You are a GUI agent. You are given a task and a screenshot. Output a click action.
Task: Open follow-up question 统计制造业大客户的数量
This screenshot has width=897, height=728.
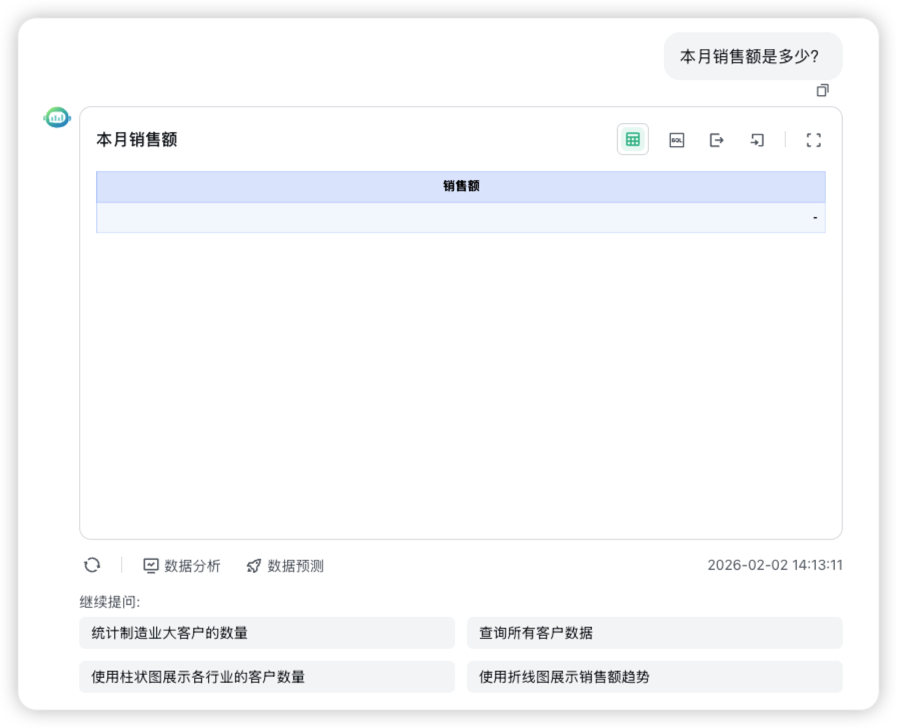pyautogui.click(x=265, y=631)
